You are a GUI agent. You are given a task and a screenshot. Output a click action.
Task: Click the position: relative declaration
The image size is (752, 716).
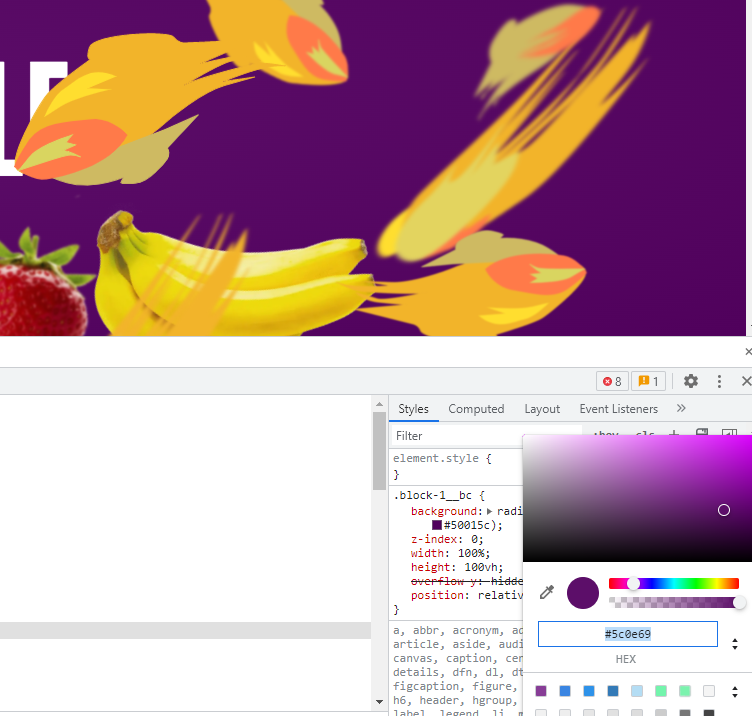click(467, 595)
